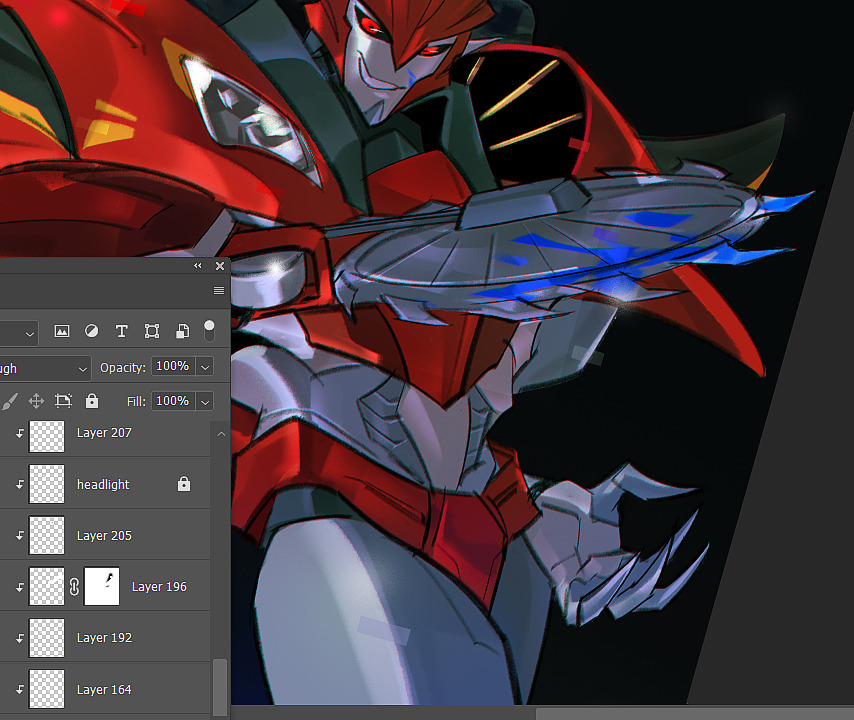Click the lock position move icon
Viewport: 854px width, 720px height.
36,401
